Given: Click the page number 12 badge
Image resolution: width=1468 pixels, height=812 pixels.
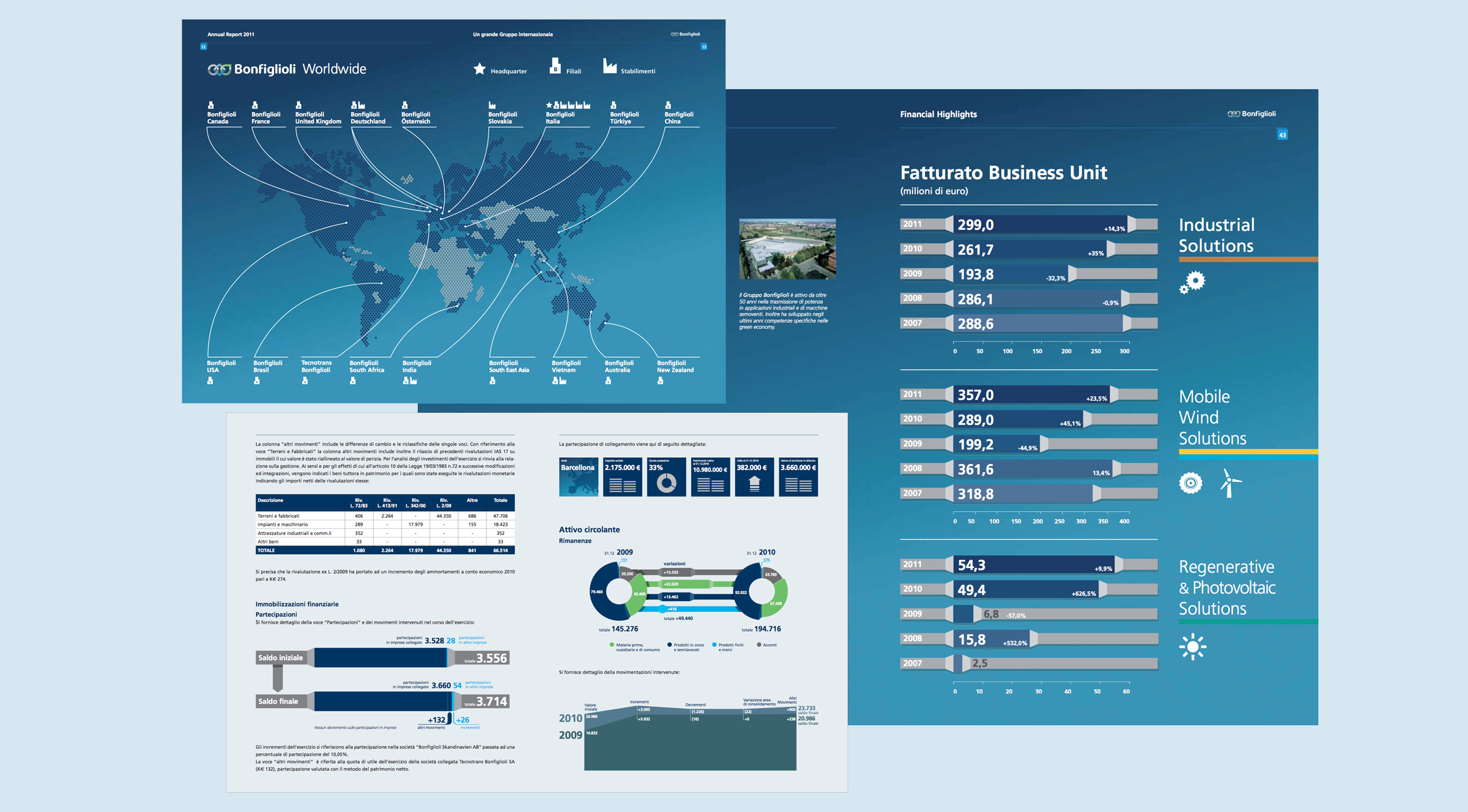Looking at the screenshot, I should coord(204,46).
